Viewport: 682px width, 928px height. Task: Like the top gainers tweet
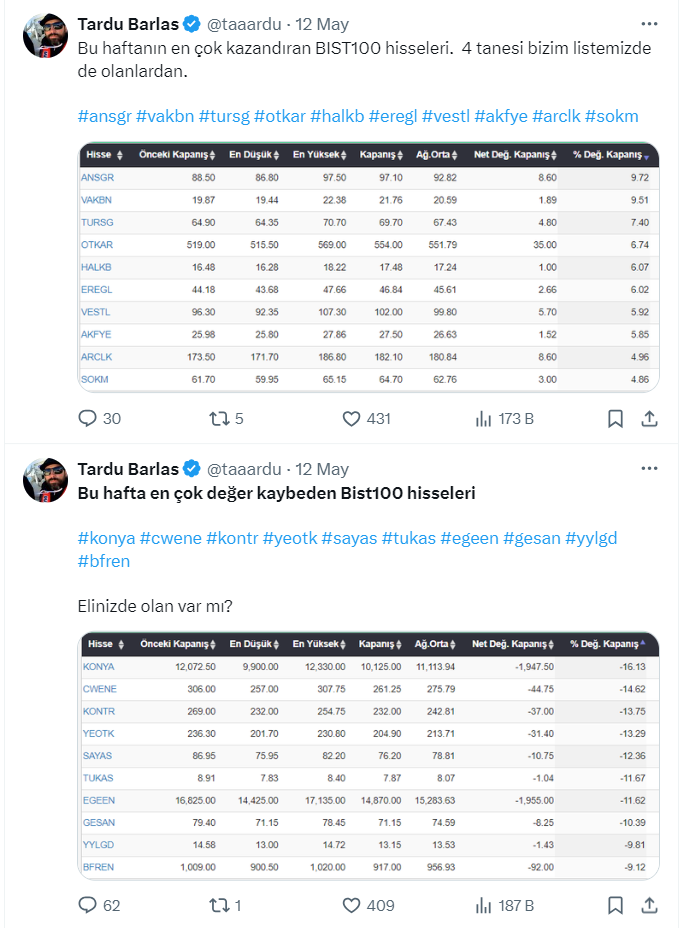click(351, 418)
